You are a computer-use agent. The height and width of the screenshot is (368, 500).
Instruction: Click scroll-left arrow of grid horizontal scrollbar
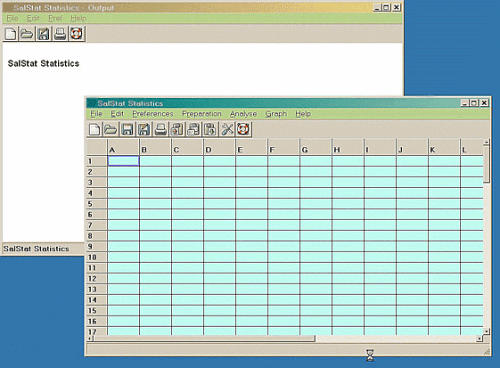point(90,339)
